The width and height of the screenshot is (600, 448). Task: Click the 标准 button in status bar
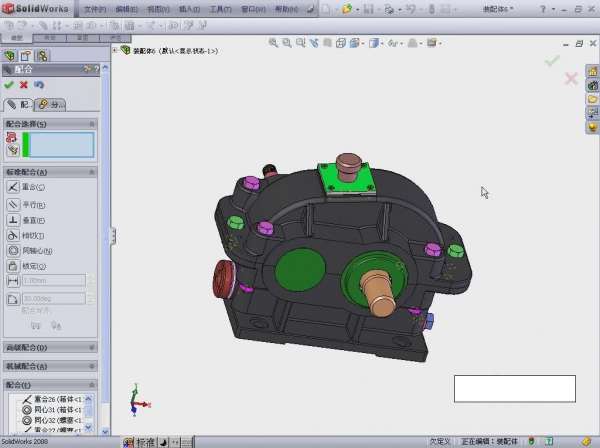[145, 442]
